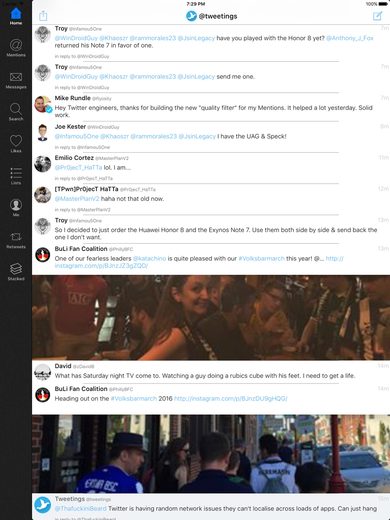Screen dimensions: 390x520
Task: Select Joe Kester's 'I have the UAG & Speck!' text
Action: pos(252,136)
